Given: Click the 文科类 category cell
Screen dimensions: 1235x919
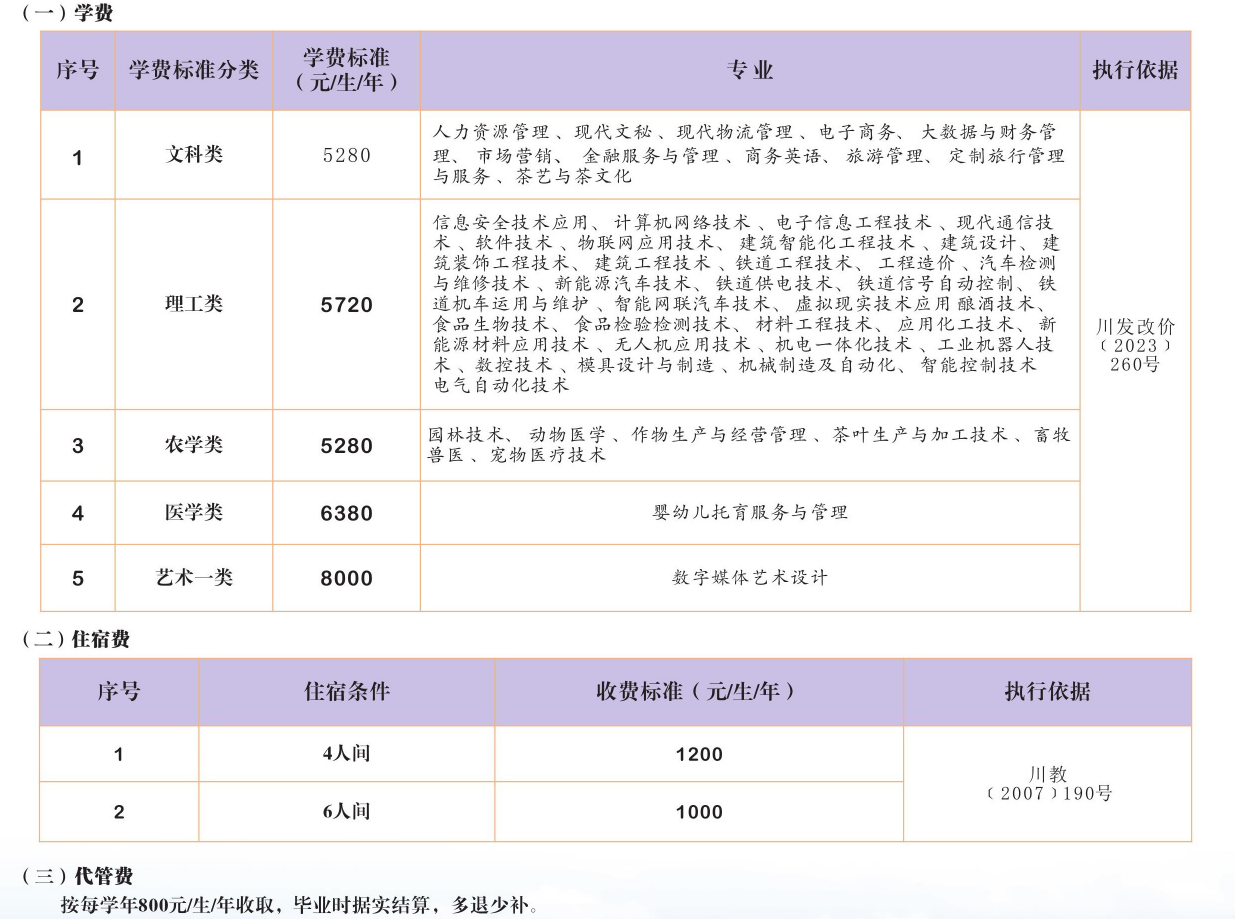Looking at the screenshot, I should (194, 155).
